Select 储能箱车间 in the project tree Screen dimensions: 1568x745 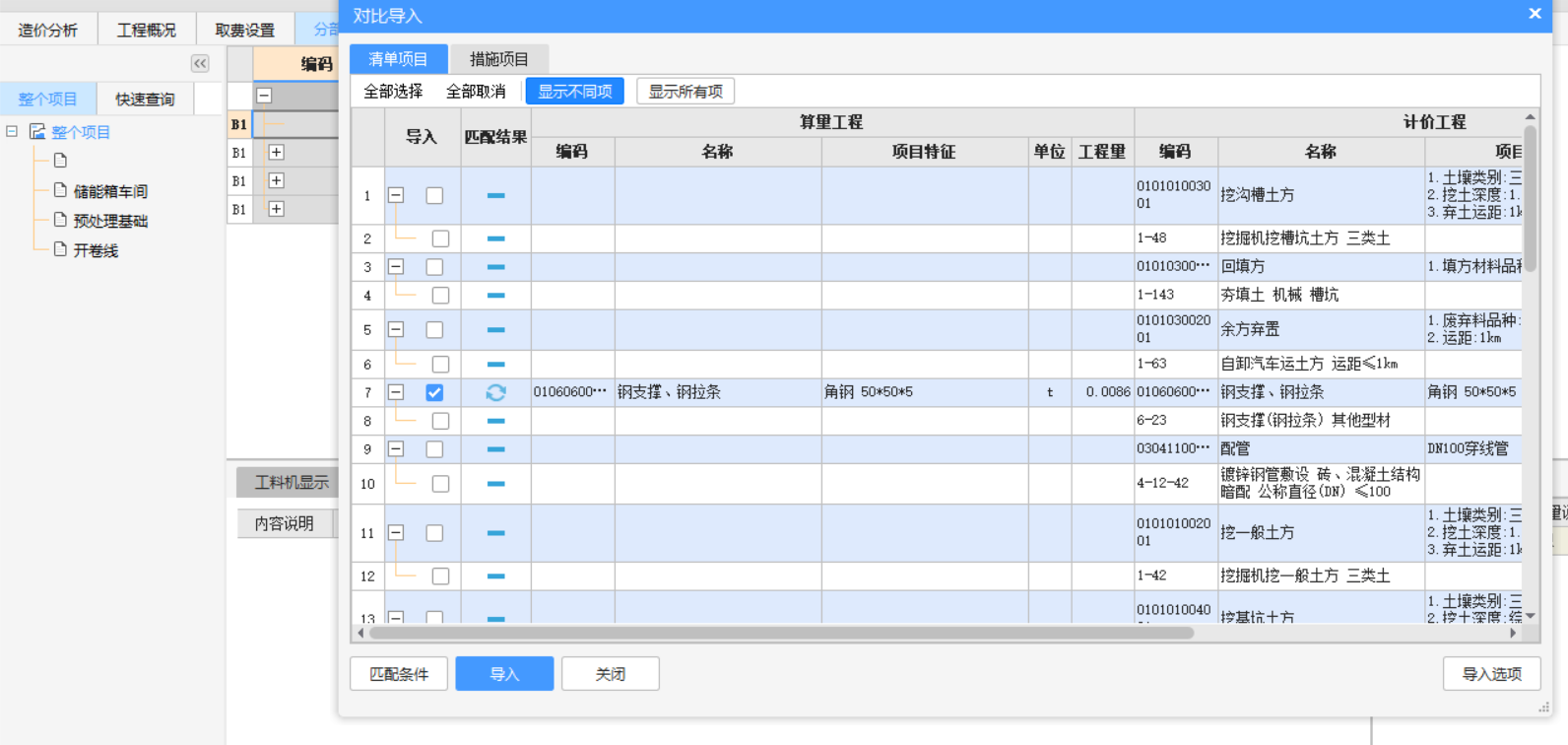pyautogui.click(x=110, y=191)
